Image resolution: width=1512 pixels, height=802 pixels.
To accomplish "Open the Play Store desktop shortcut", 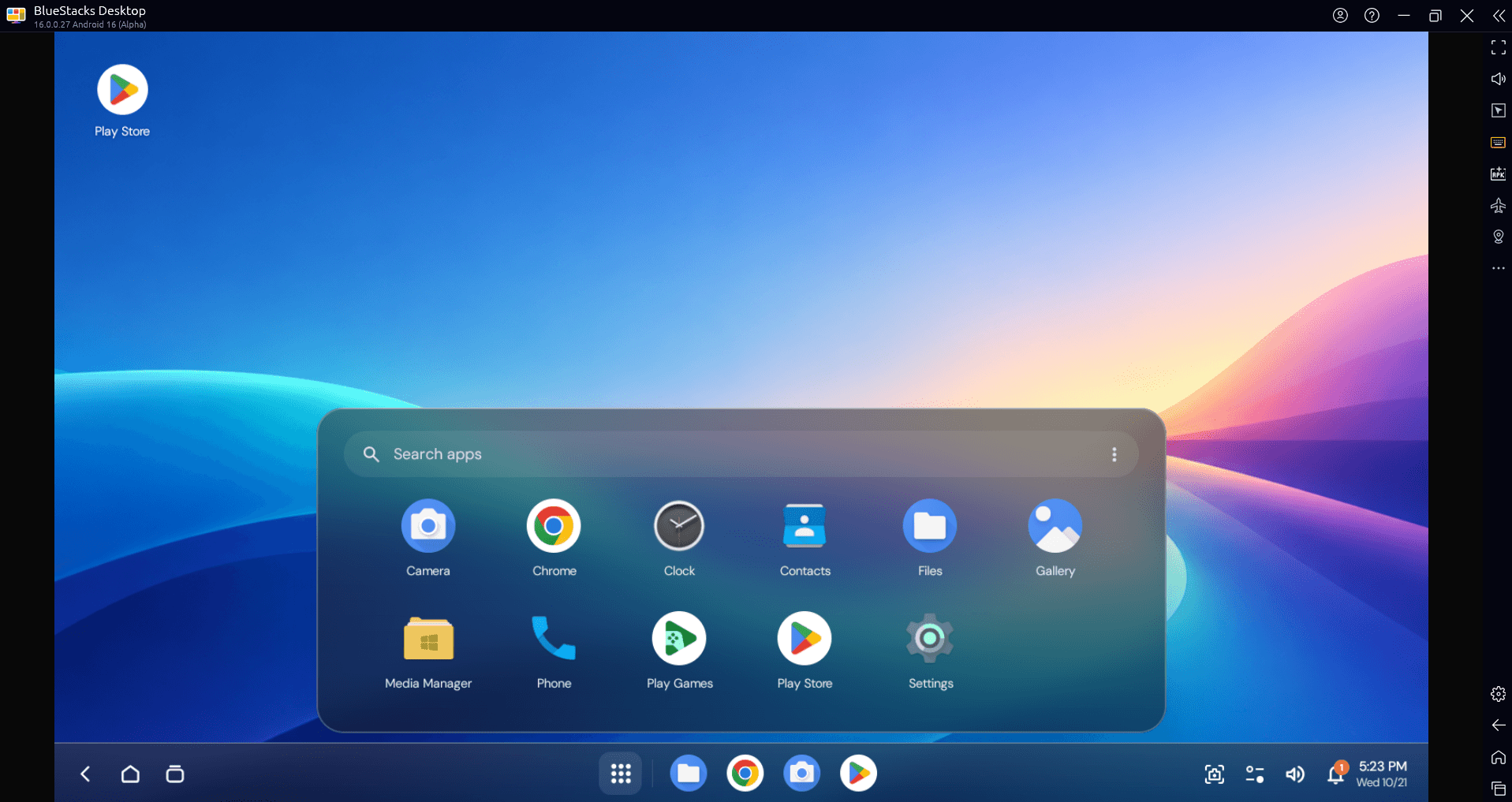I will click(122, 90).
